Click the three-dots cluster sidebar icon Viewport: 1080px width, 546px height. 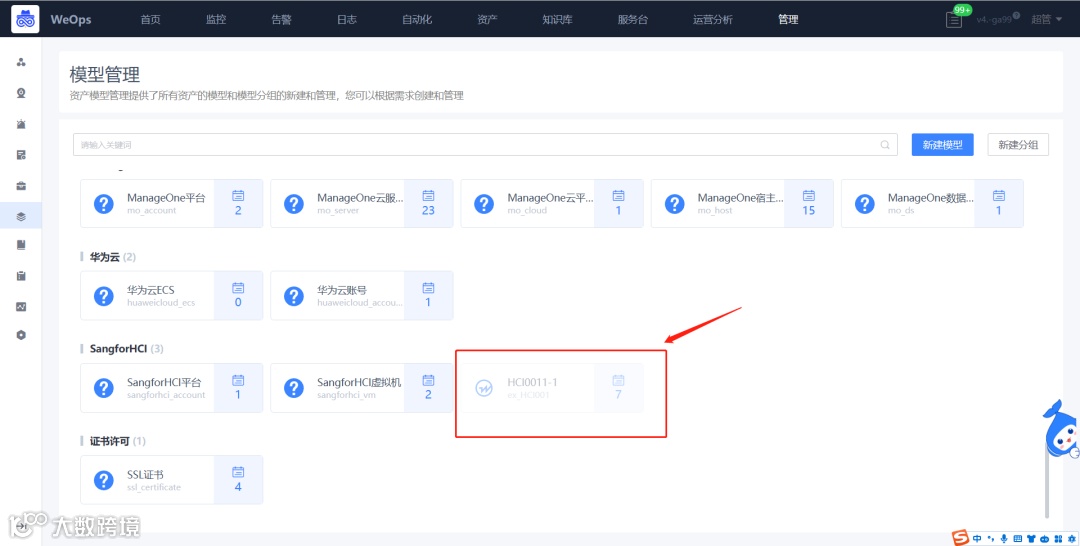[x=21, y=62]
